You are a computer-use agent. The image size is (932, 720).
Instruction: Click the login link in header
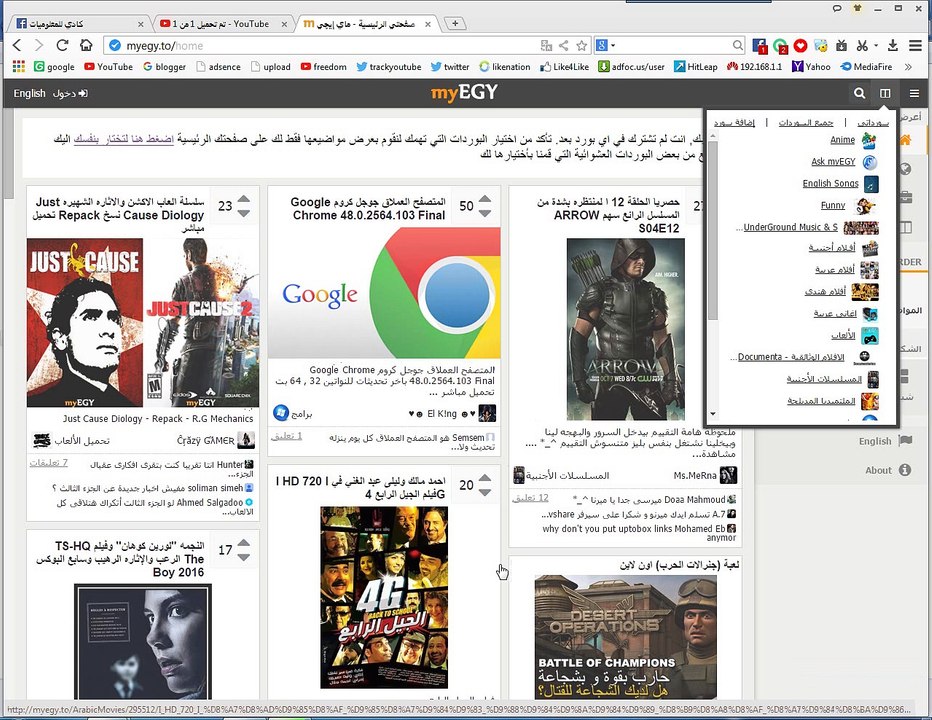(70, 93)
